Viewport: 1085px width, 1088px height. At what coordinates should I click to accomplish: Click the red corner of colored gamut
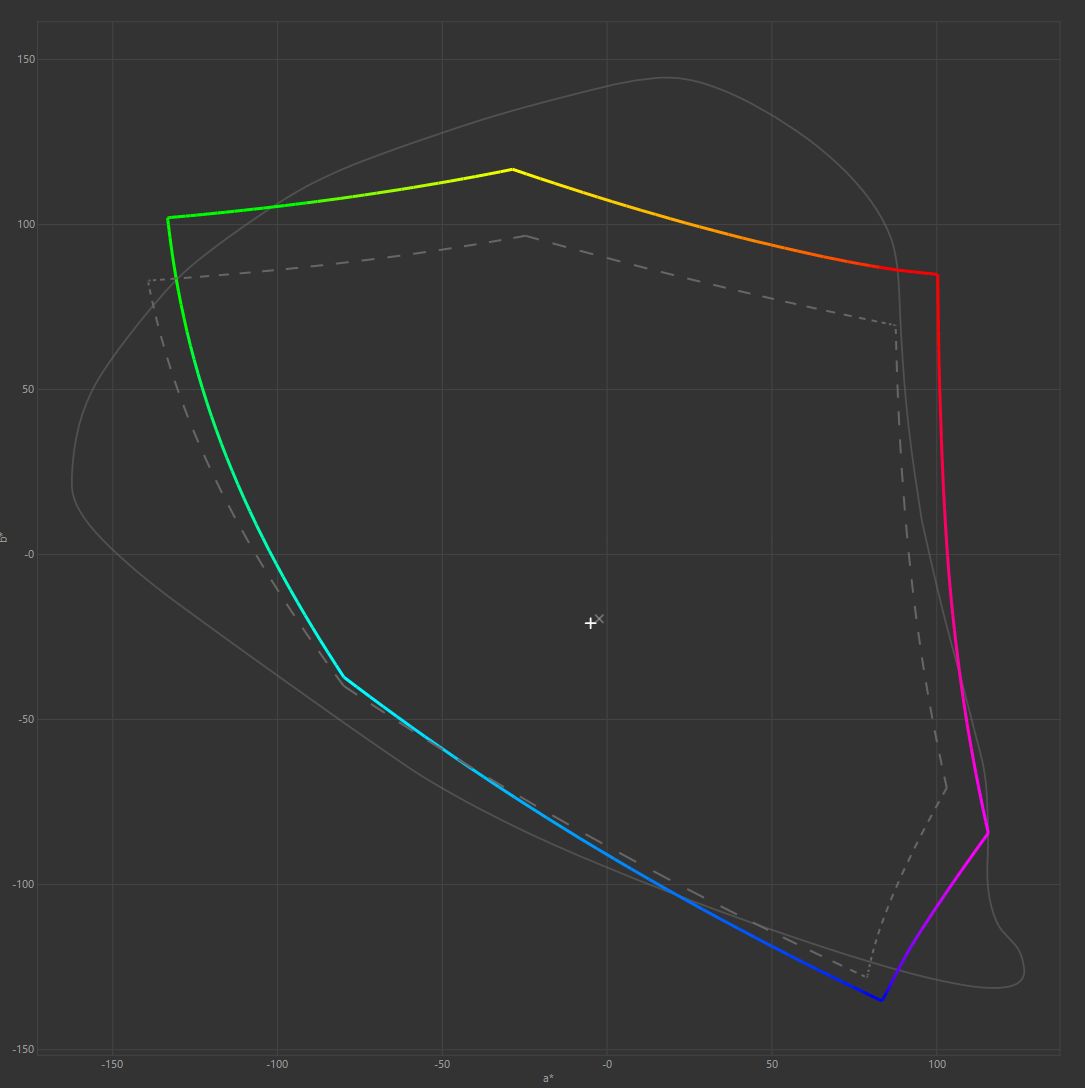click(x=937, y=275)
